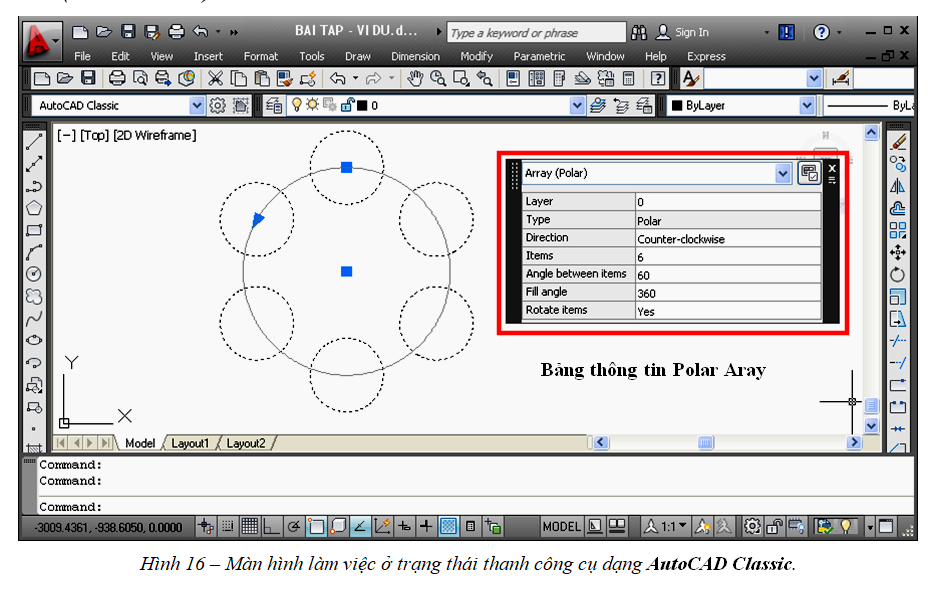Open the Help question mark dropdown arrow
942x593 pixels.
point(839,32)
